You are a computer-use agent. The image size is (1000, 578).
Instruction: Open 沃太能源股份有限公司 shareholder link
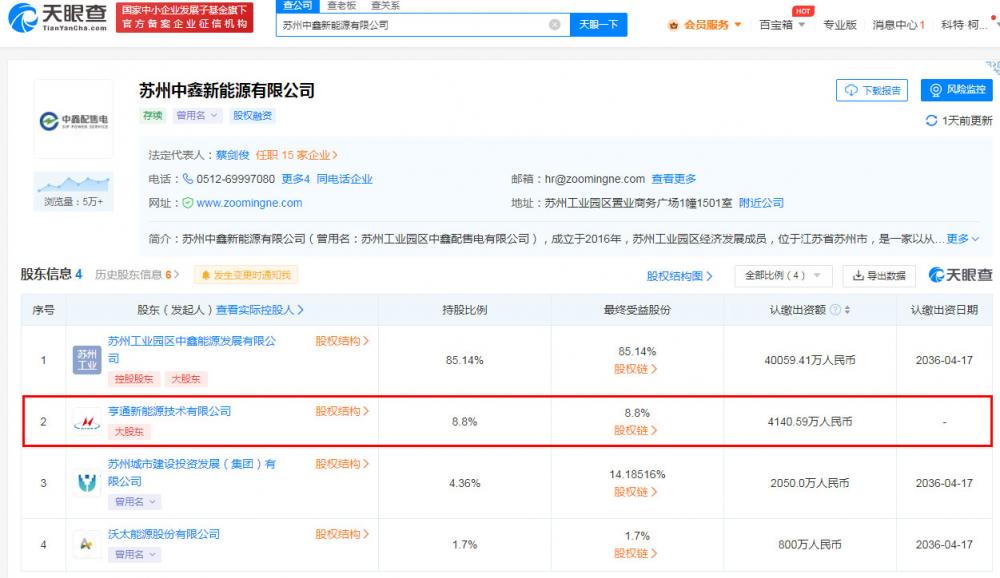163,535
